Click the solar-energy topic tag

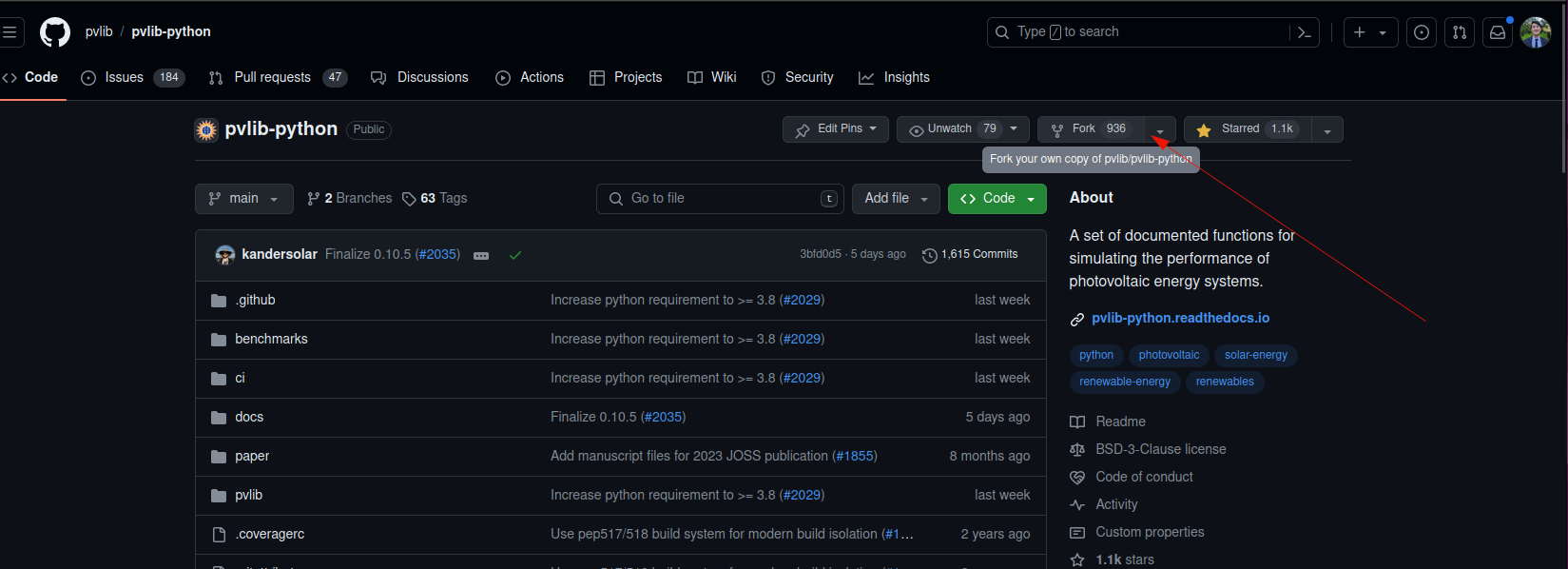click(1256, 355)
